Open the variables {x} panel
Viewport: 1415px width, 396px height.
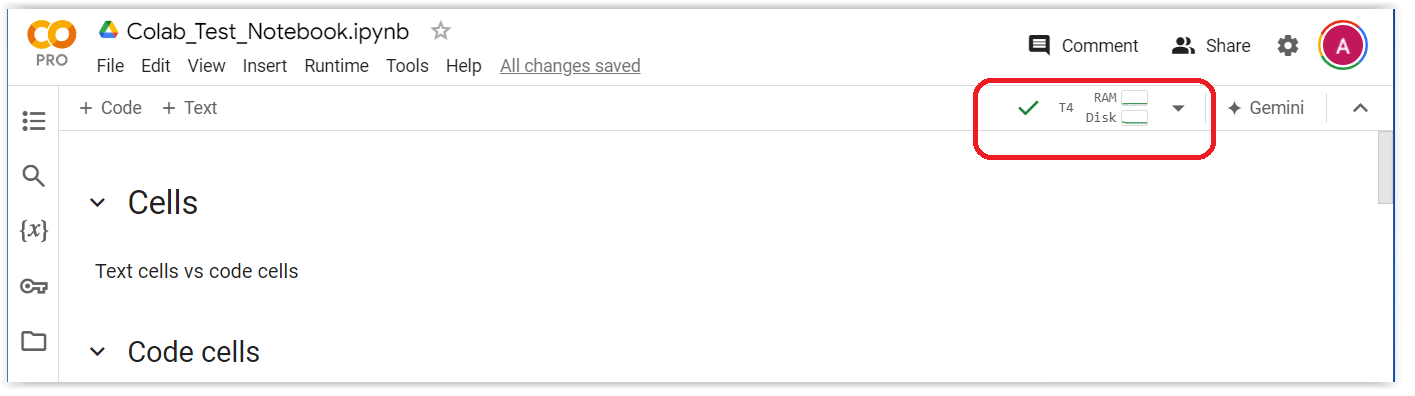coord(34,230)
